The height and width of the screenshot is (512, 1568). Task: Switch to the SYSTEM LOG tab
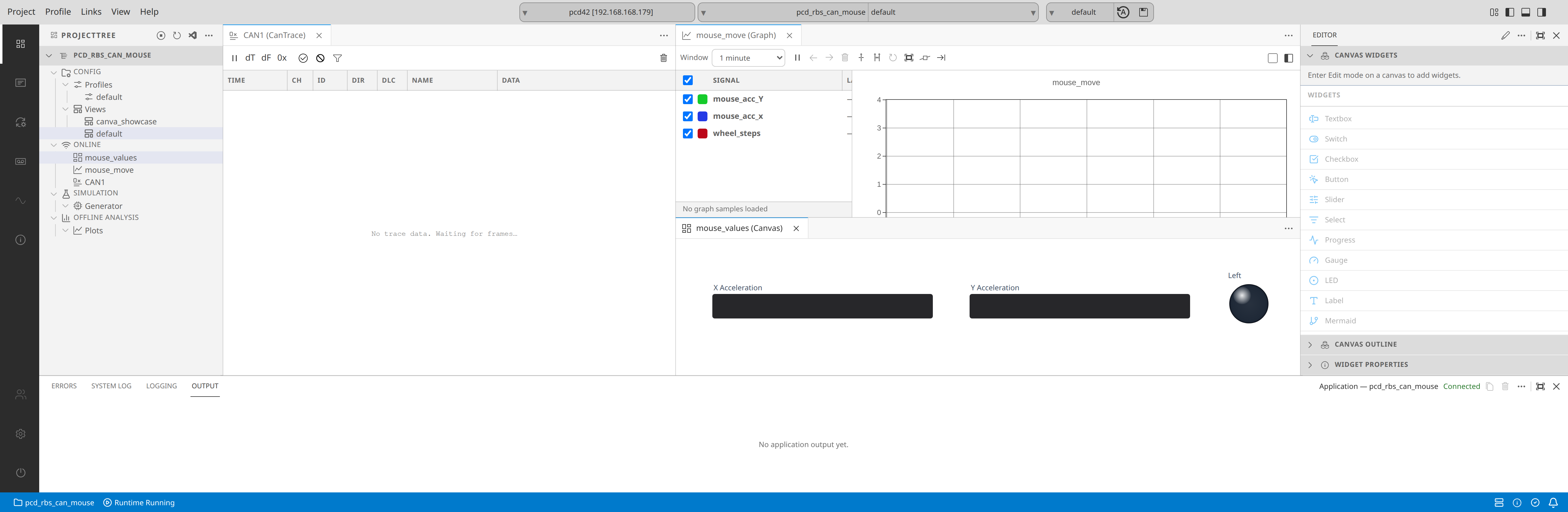pos(111,386)
